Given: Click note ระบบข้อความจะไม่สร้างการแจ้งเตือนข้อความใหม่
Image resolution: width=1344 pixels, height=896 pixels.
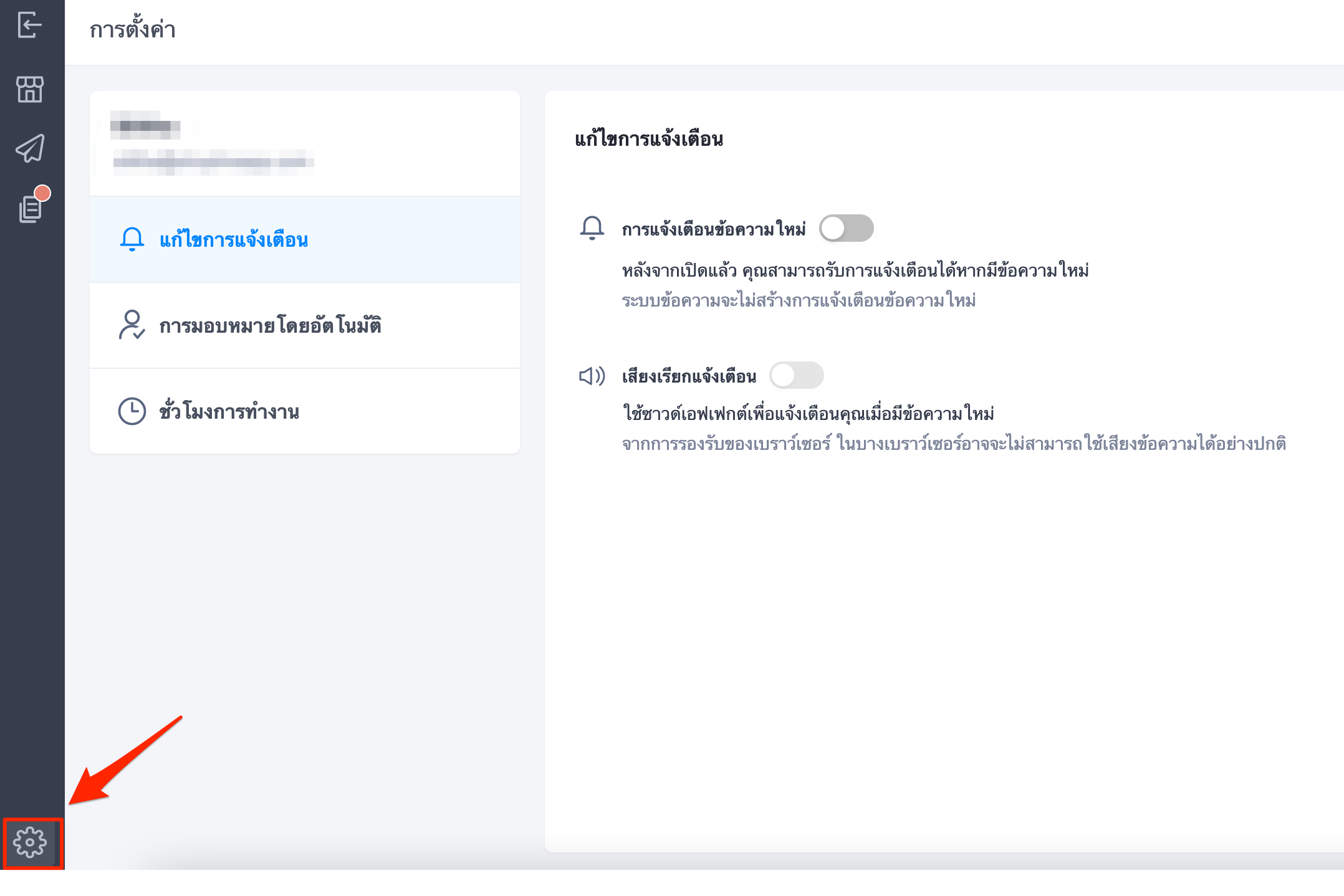Looking at the screenshot, I should [799, 300].
